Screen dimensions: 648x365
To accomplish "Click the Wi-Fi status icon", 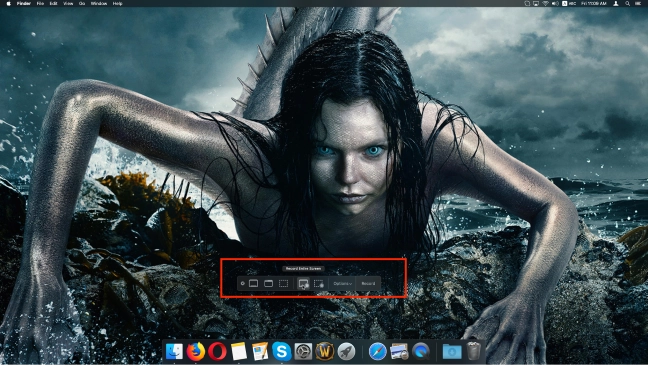I will click(545, 3).
